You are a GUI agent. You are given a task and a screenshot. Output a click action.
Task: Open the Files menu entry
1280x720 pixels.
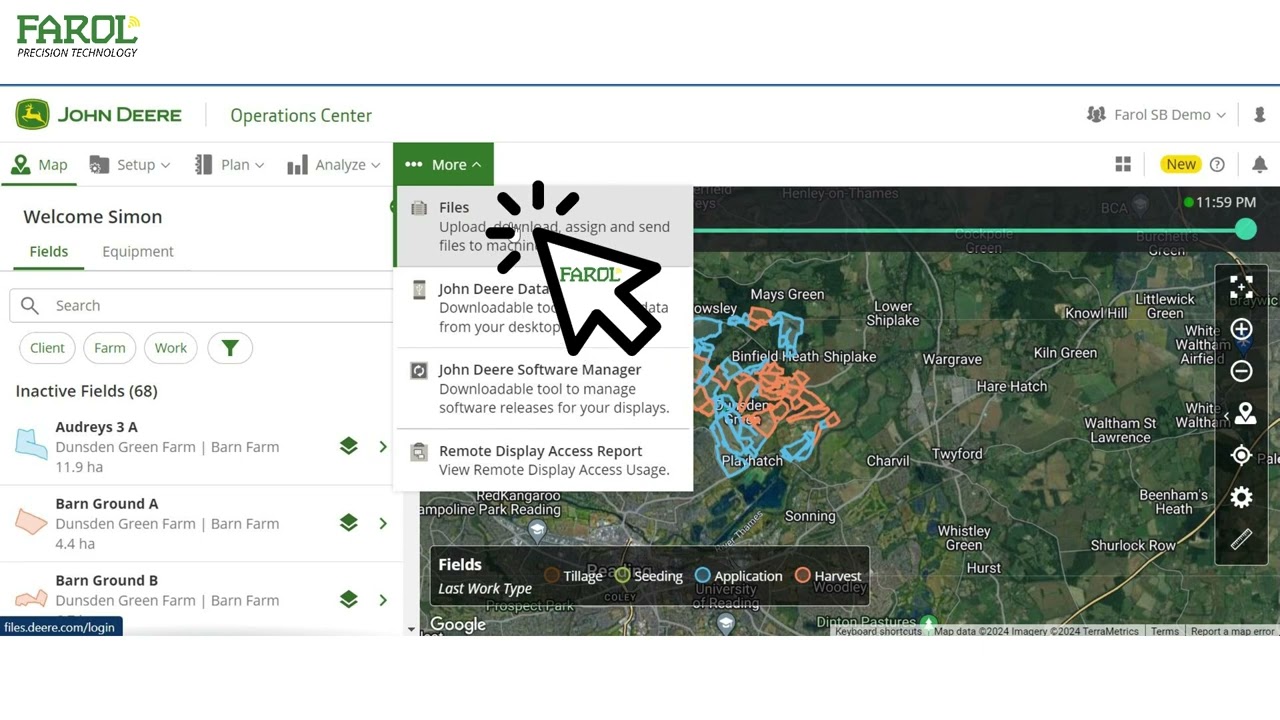click(543, 226)
